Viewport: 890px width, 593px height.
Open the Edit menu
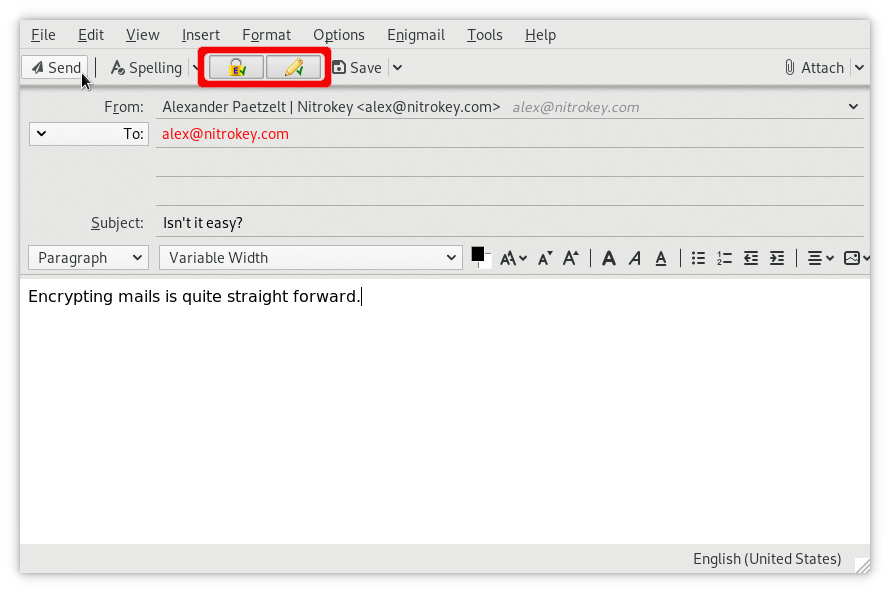[91, 35]
